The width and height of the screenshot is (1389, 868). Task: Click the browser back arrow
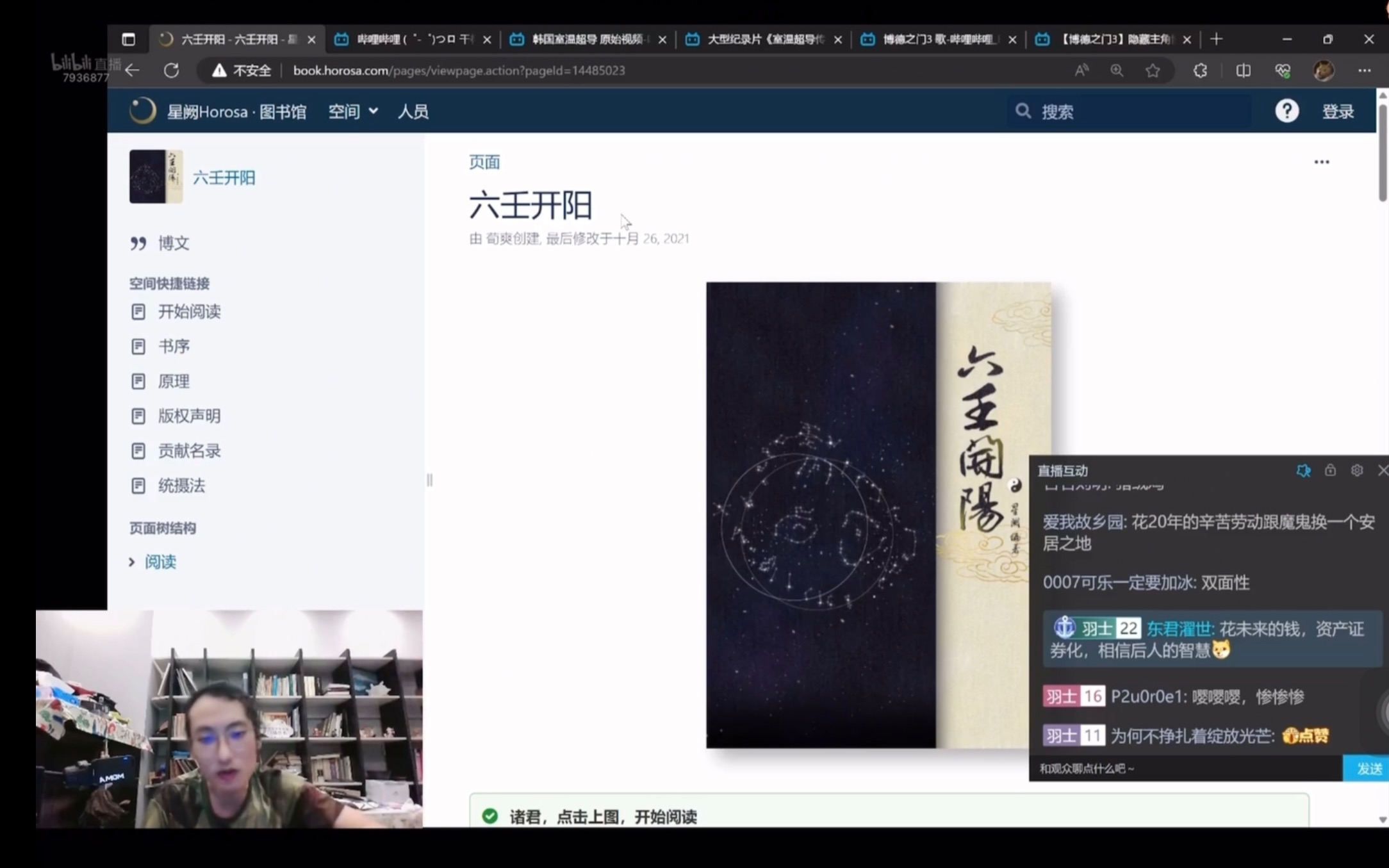133,70
